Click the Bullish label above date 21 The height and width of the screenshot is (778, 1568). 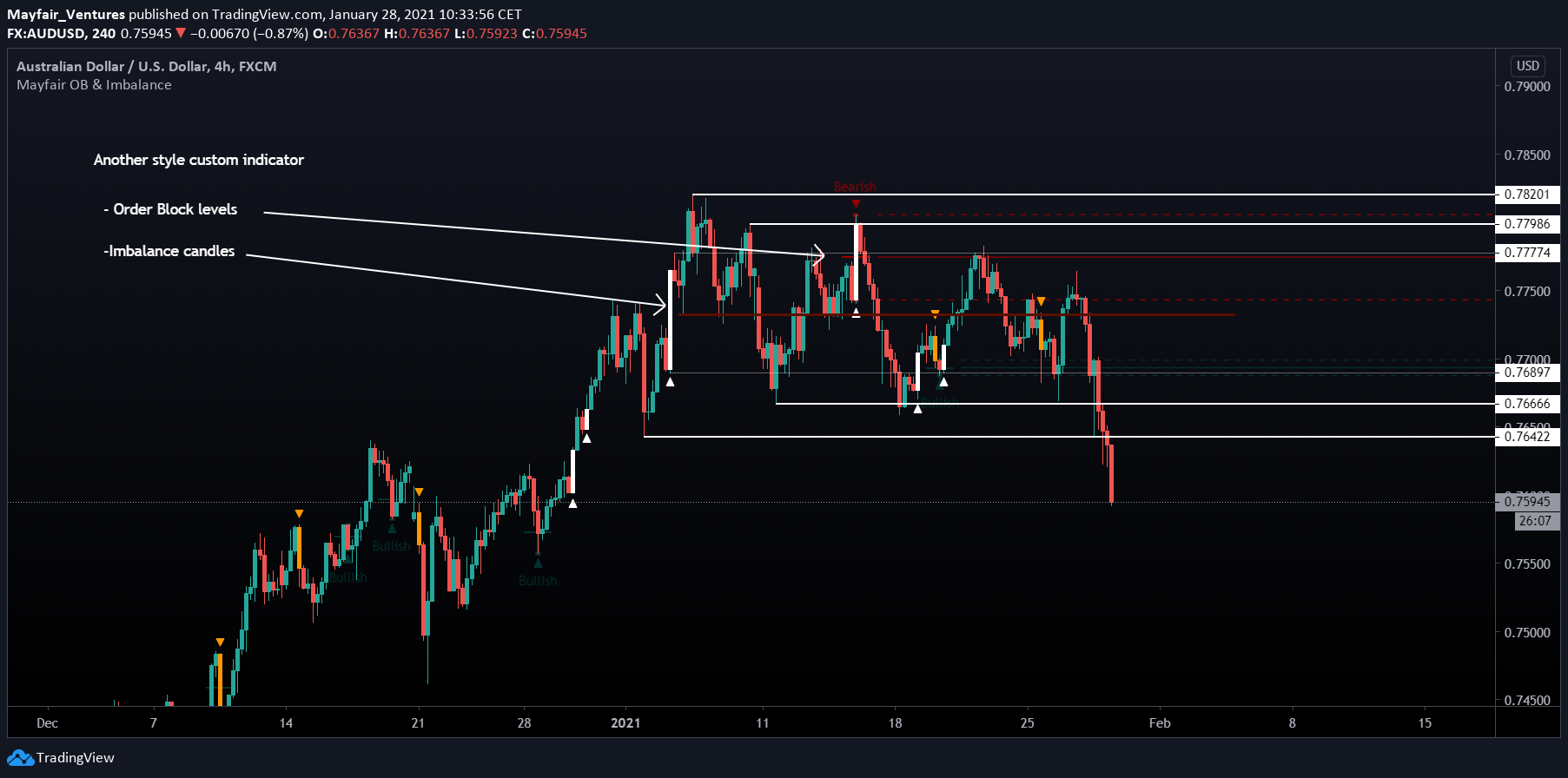(391, 546)
